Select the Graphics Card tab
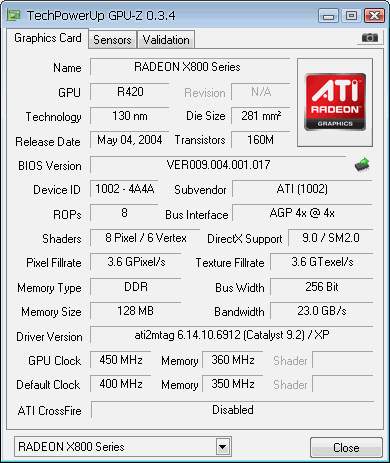 click(48, 38)
